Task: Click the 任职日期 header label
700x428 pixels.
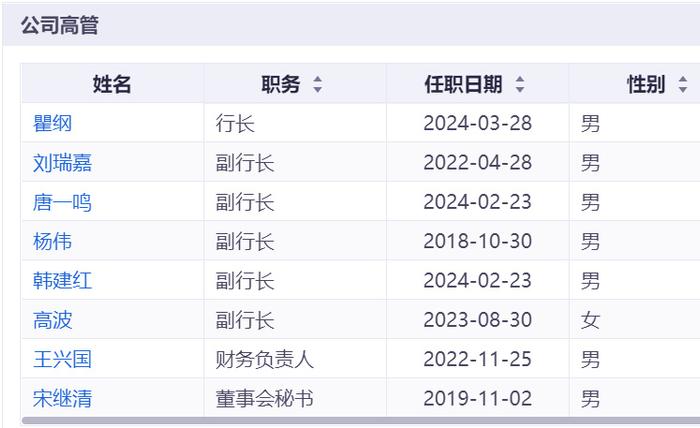Action: click(x=463, y=85)
